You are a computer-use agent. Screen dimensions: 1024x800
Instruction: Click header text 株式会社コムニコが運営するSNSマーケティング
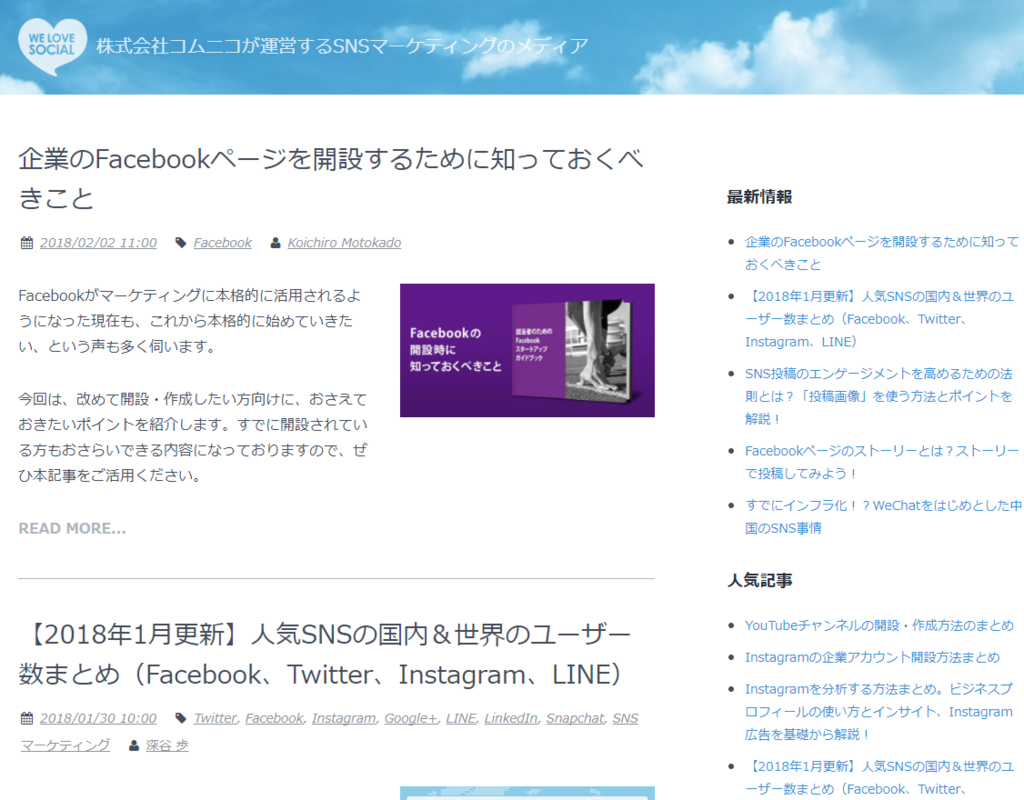[x=342, y=46]
